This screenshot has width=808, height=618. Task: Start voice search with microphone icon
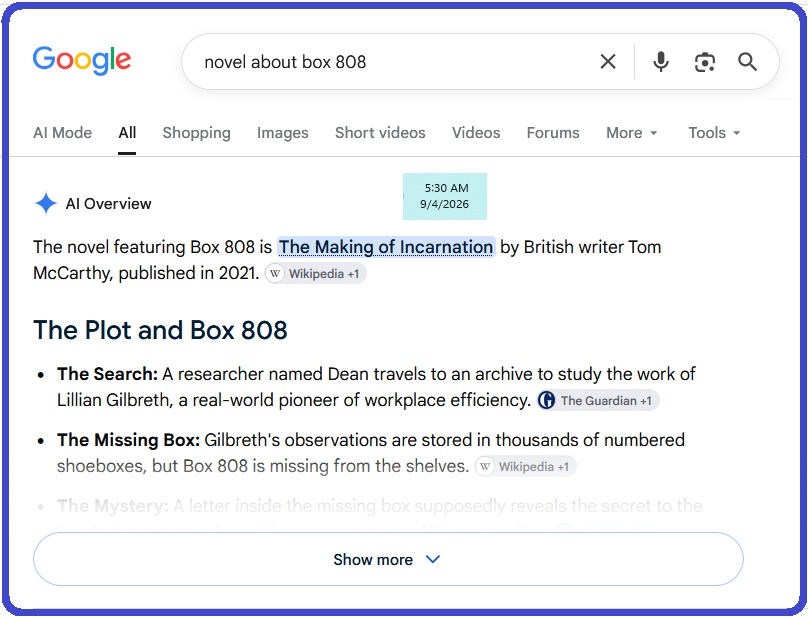coord(661,62)
